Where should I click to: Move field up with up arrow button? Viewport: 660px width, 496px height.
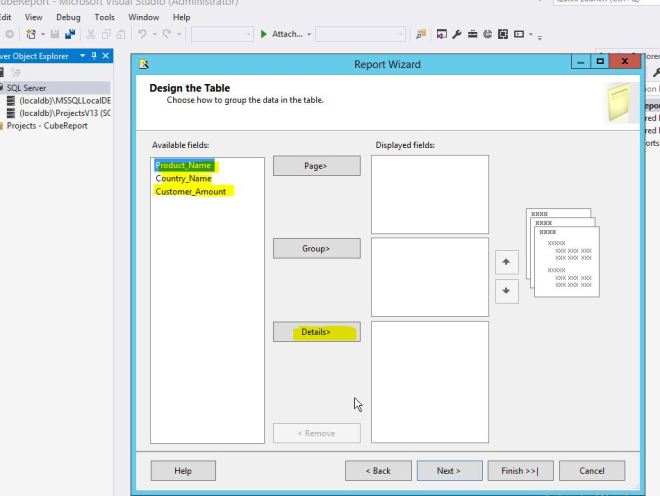(x=507, y=262)
